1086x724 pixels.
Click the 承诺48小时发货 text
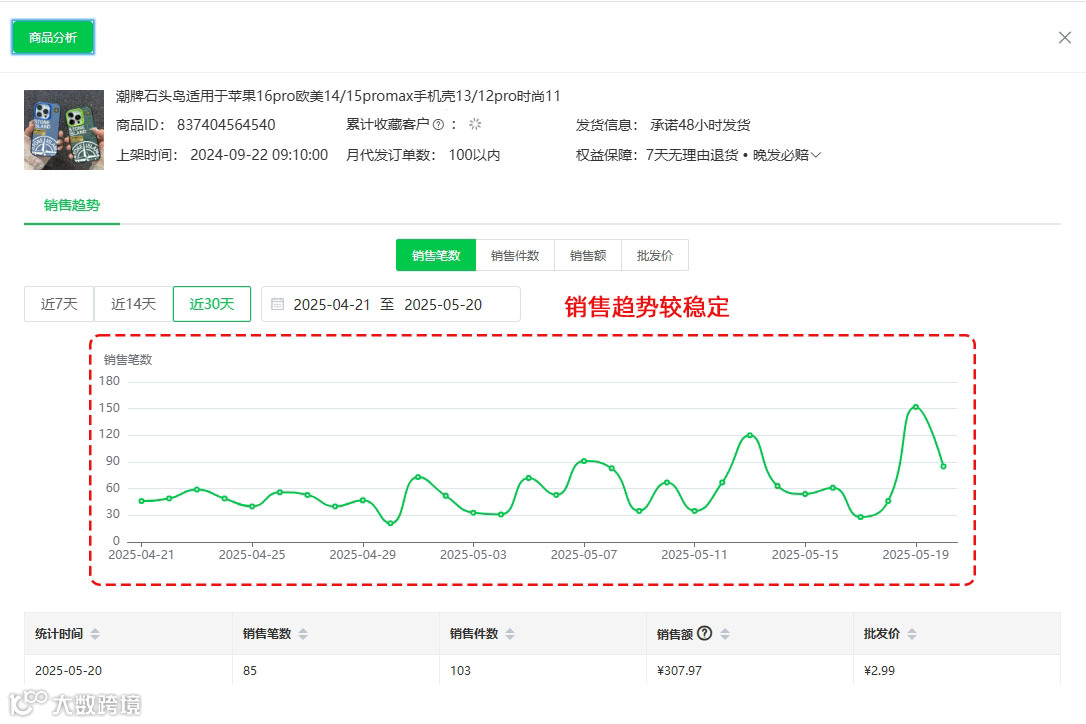point(700,125)
